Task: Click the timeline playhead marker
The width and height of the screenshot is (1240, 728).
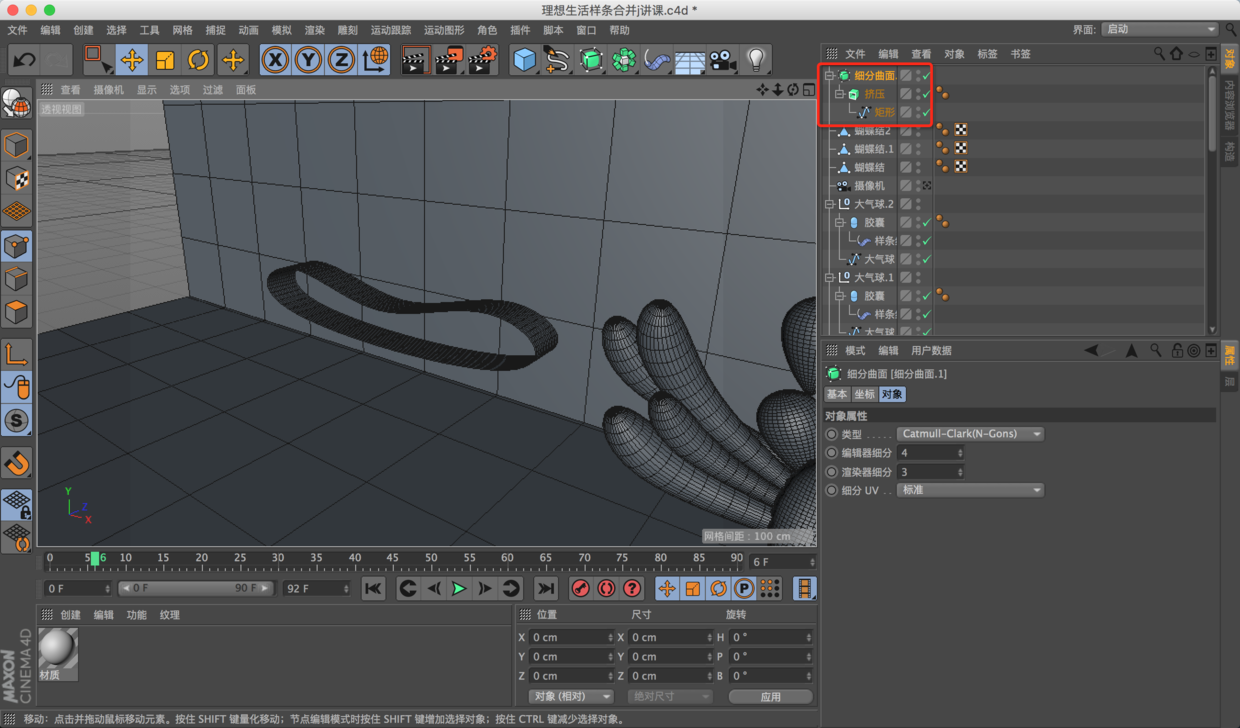Action: (95, 558)
